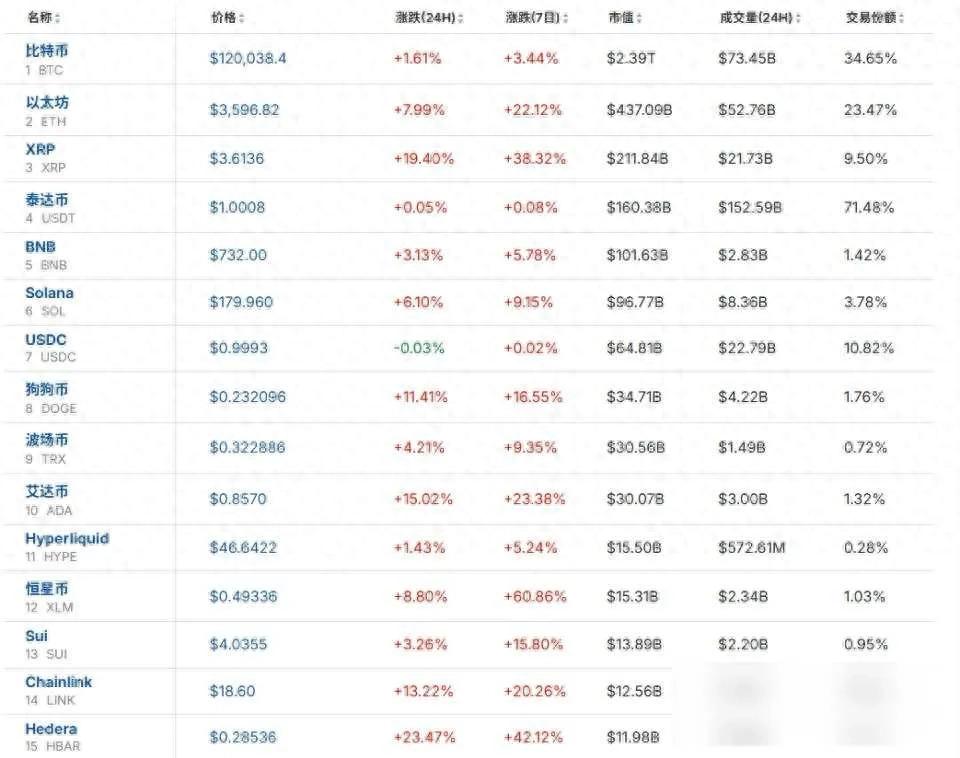Sort by 涨跌(24H) column header
This screenshot has width=960, height=758.
(429, 18)
